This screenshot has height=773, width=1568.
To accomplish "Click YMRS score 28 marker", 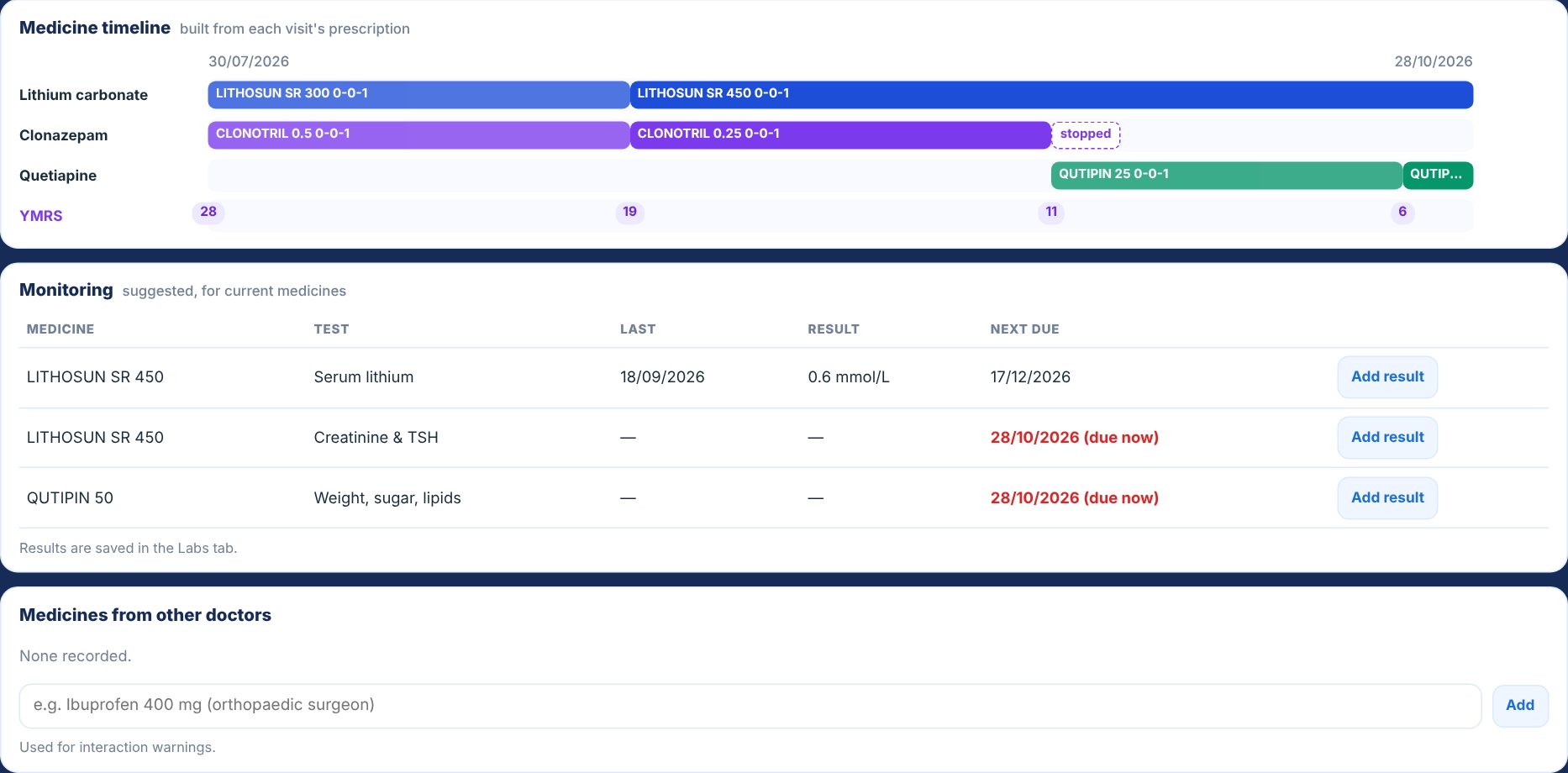I will (x=208, y=213).
